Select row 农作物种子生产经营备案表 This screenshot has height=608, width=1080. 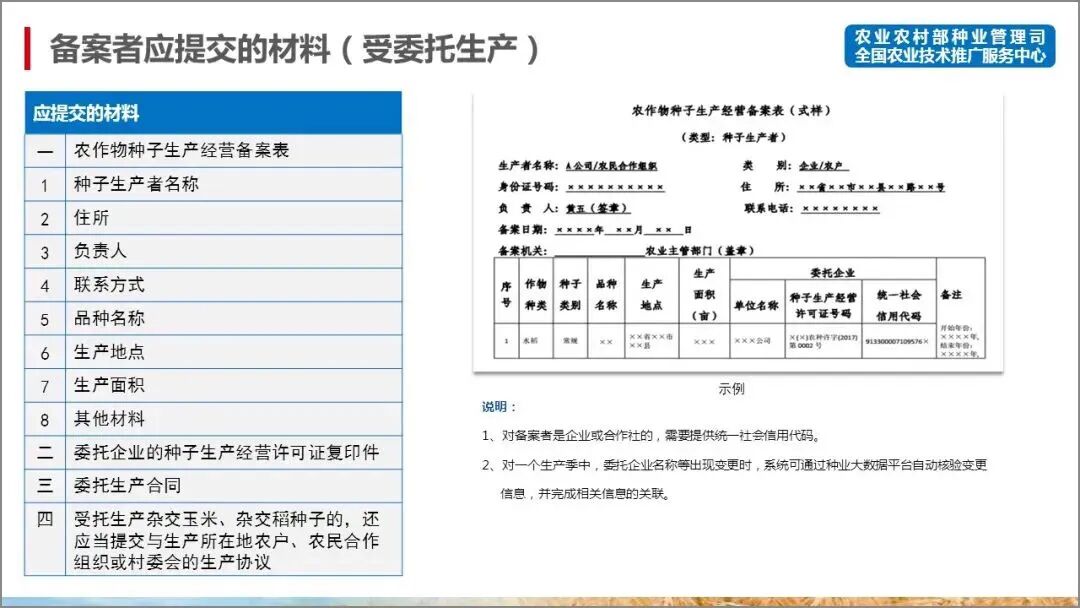(180, 150)
